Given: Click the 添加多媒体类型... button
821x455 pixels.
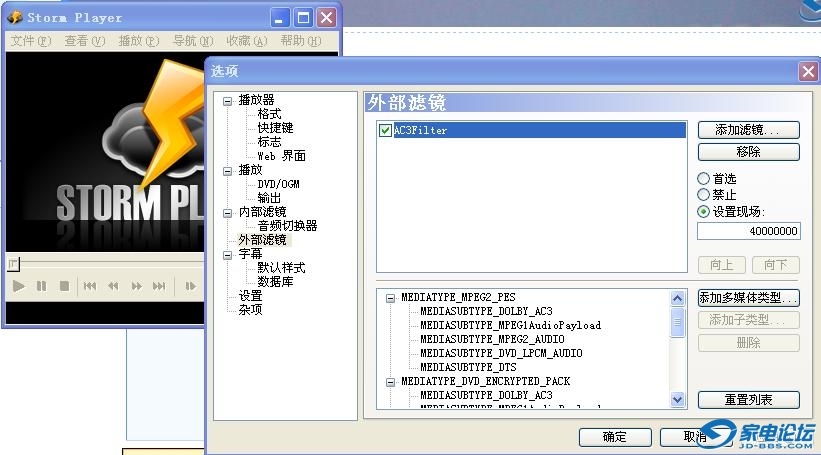Looking at the screenshot, I should point(749,298).
